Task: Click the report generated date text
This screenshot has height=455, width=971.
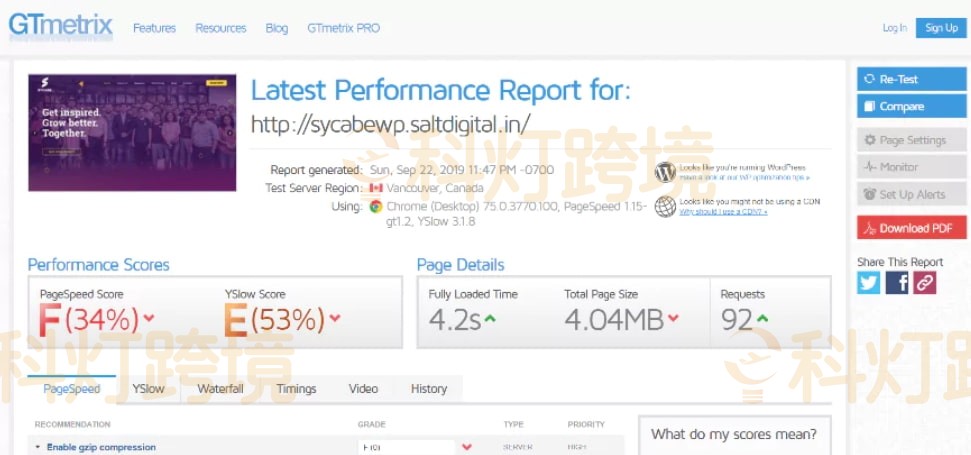Action: coord(462,170)
